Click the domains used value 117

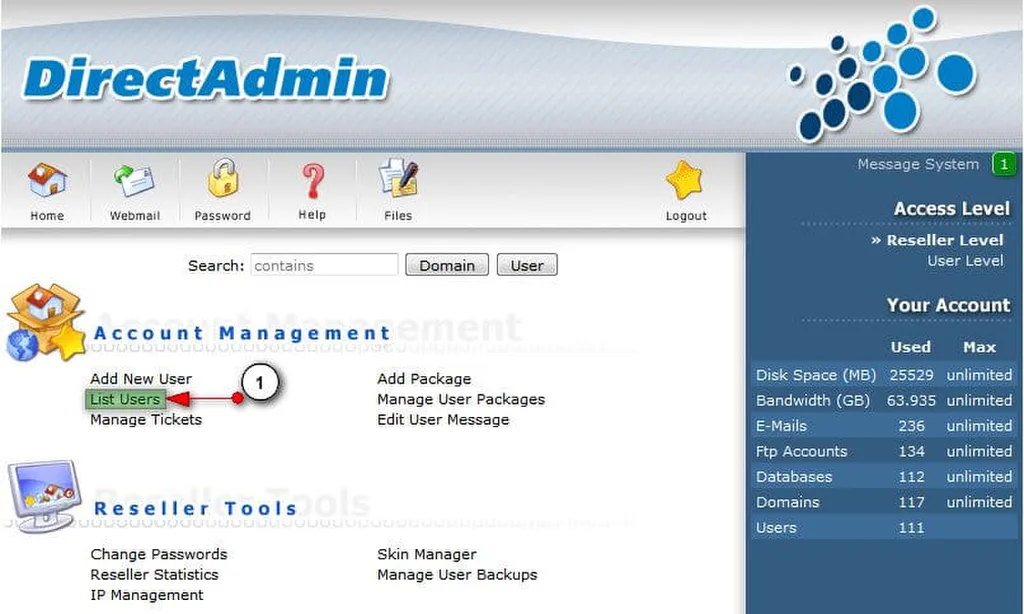(x=911, y=502)
